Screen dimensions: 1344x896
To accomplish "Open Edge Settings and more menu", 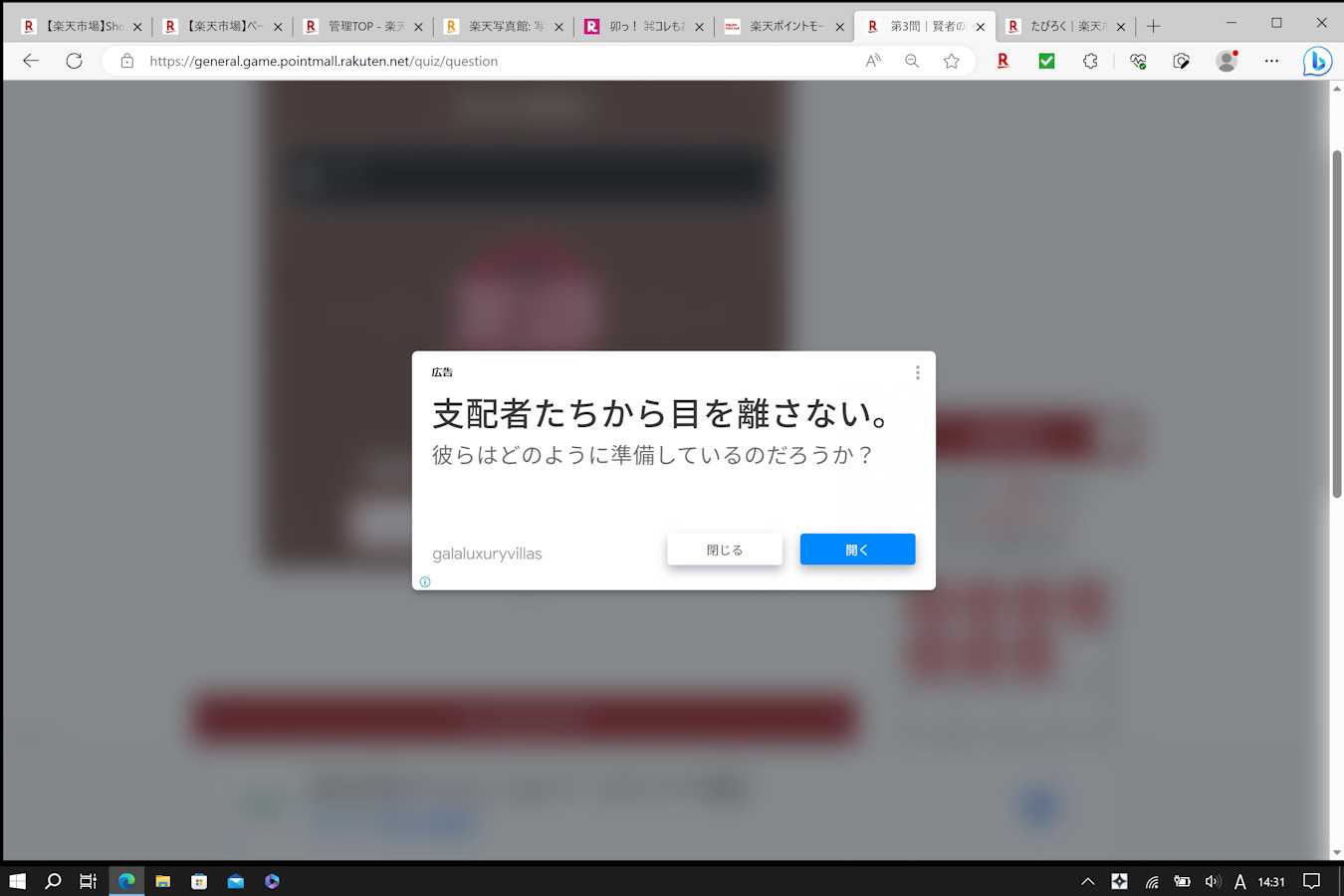I will 1271,61.
